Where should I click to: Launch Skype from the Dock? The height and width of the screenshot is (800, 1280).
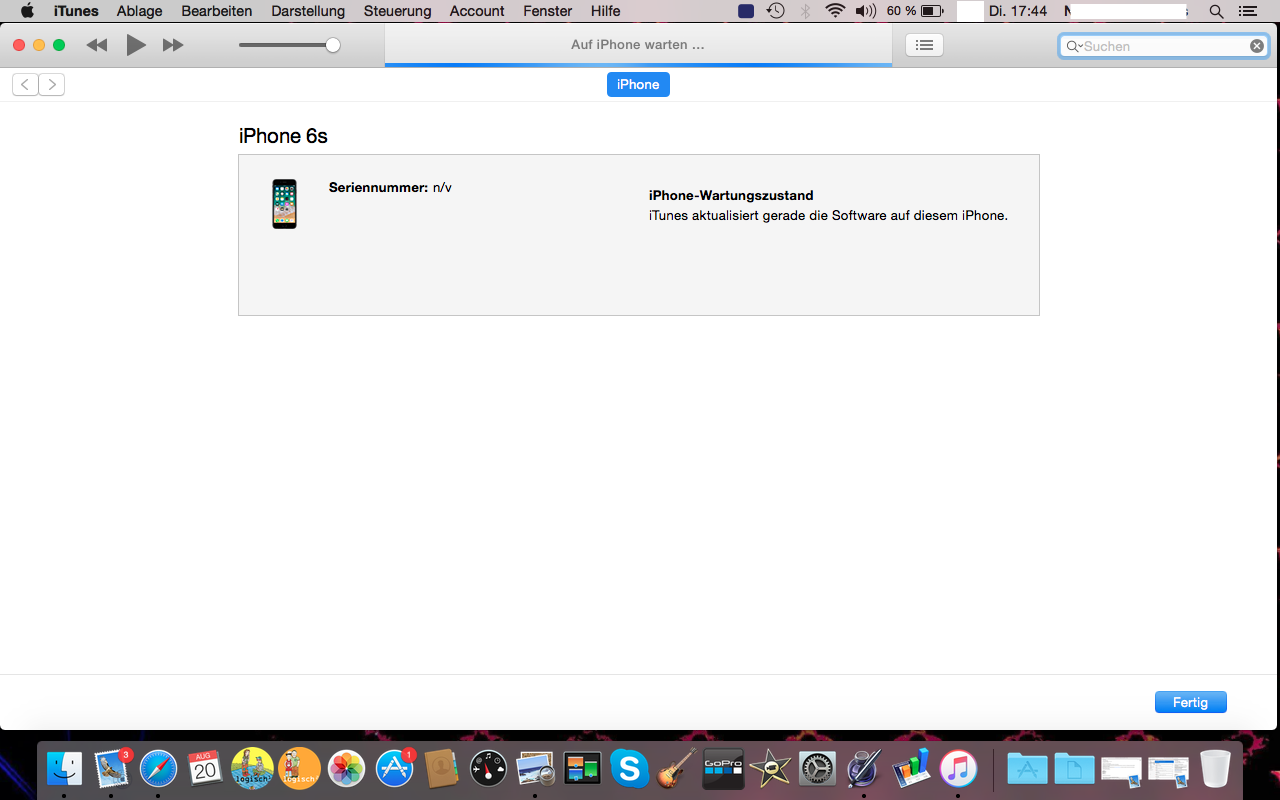(629, 768)
